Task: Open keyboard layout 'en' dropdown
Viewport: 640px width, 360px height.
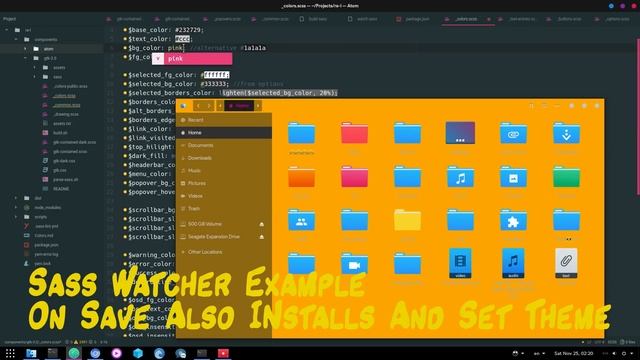Action: pyautogui.click(x=540, y=353)
